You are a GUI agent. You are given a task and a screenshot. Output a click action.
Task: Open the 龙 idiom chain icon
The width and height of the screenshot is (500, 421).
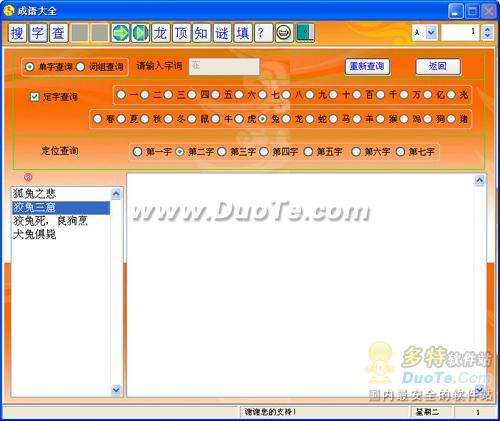click(161, 33)
